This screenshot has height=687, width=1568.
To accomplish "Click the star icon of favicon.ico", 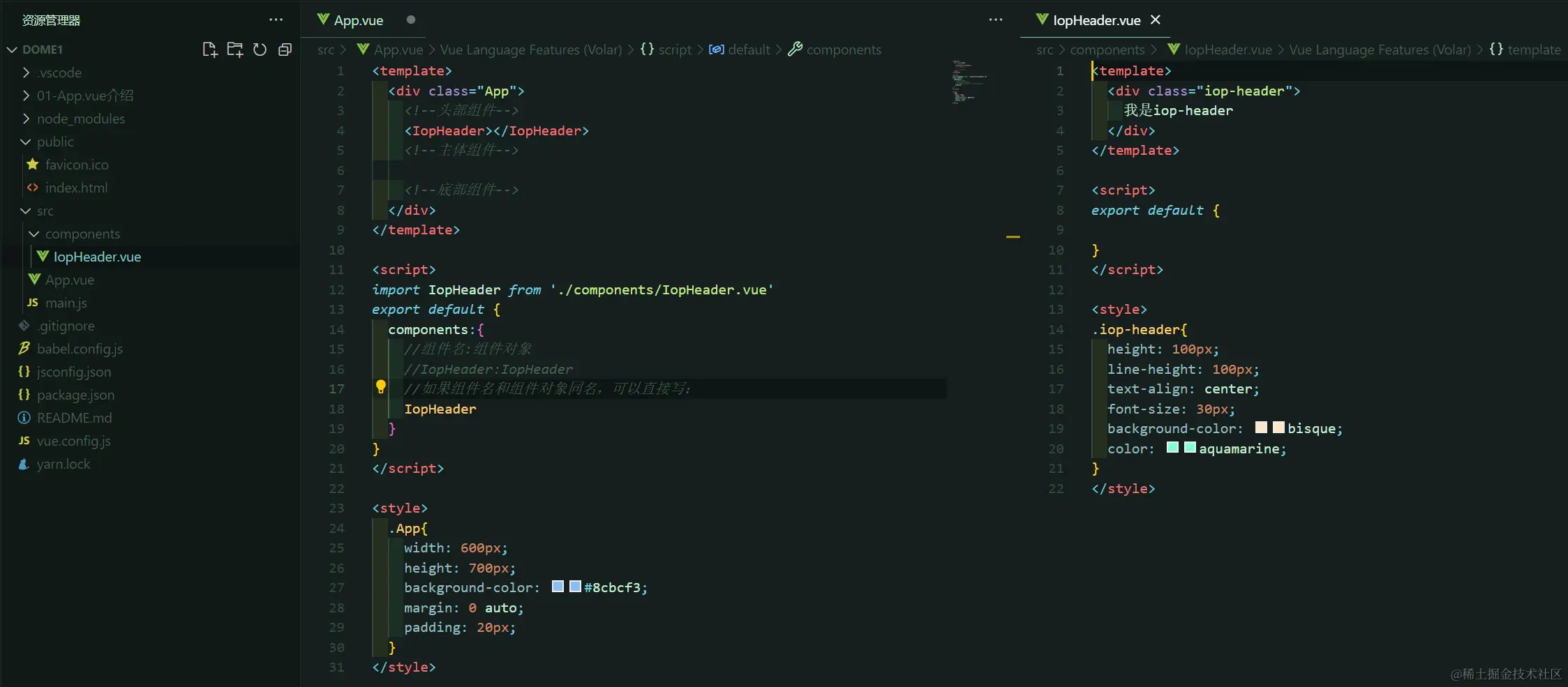I will point(32,165).
